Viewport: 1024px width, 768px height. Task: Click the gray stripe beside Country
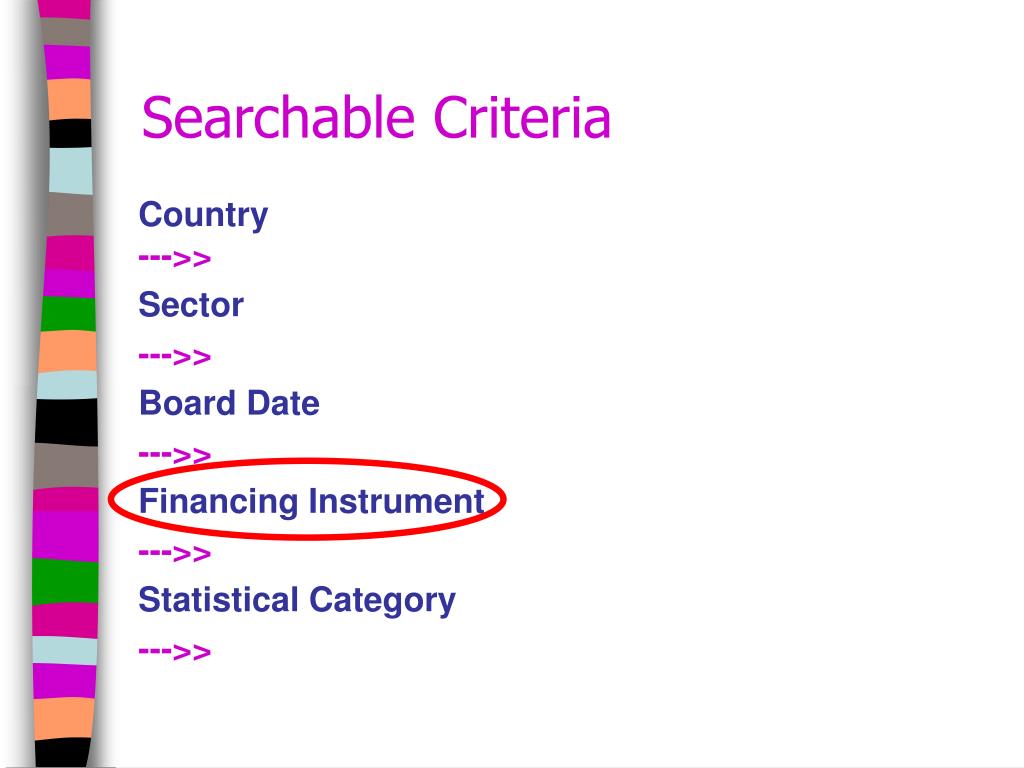(x=70, y=214)
